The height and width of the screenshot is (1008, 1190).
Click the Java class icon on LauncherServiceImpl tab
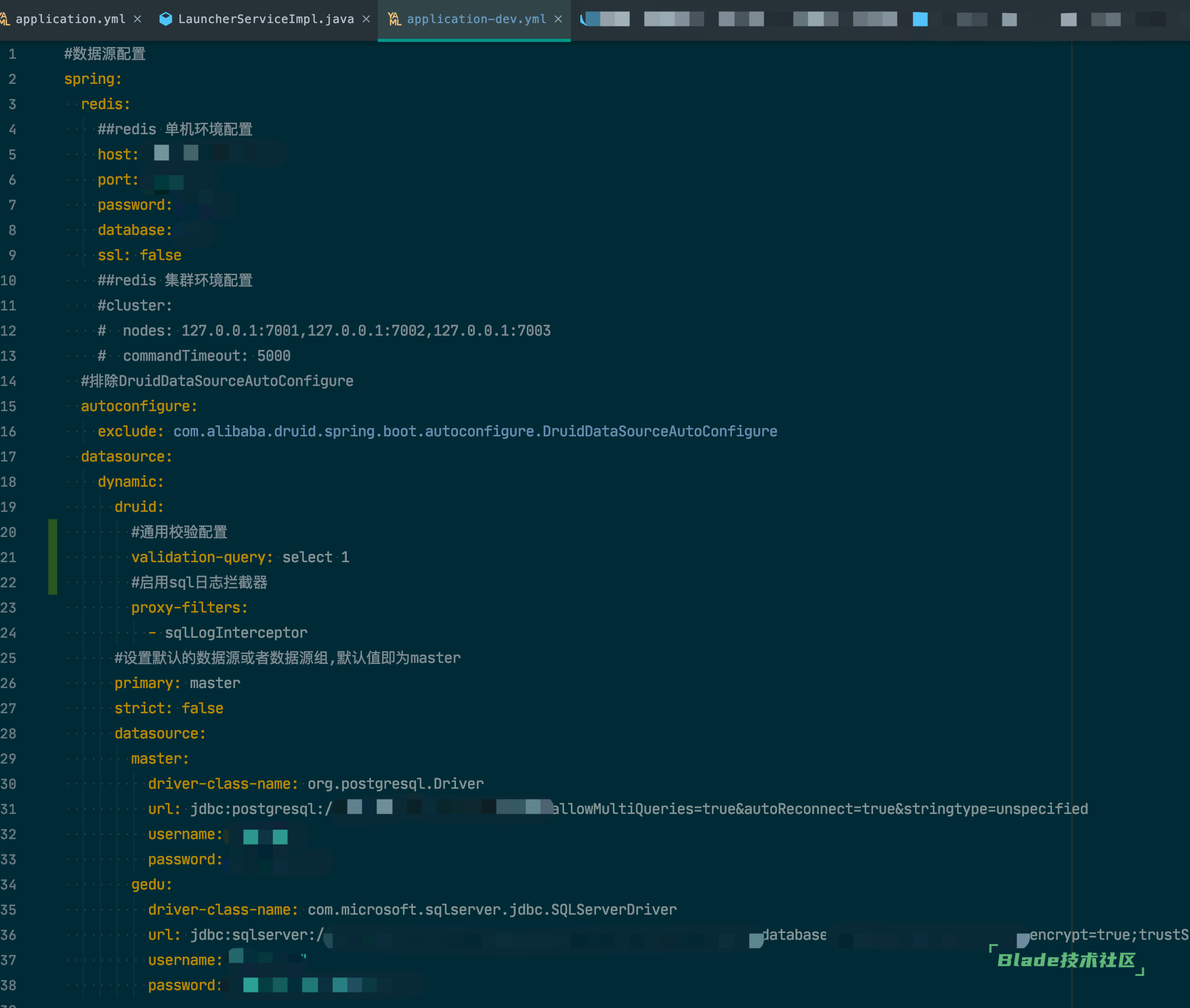(x=166, y=19)
